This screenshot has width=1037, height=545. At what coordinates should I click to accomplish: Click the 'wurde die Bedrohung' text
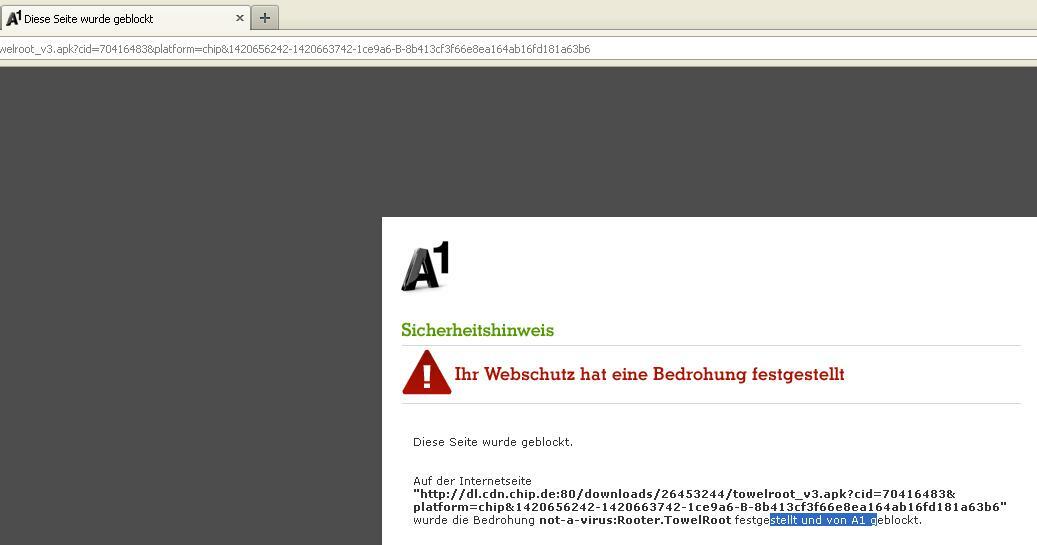pos(474,521)
